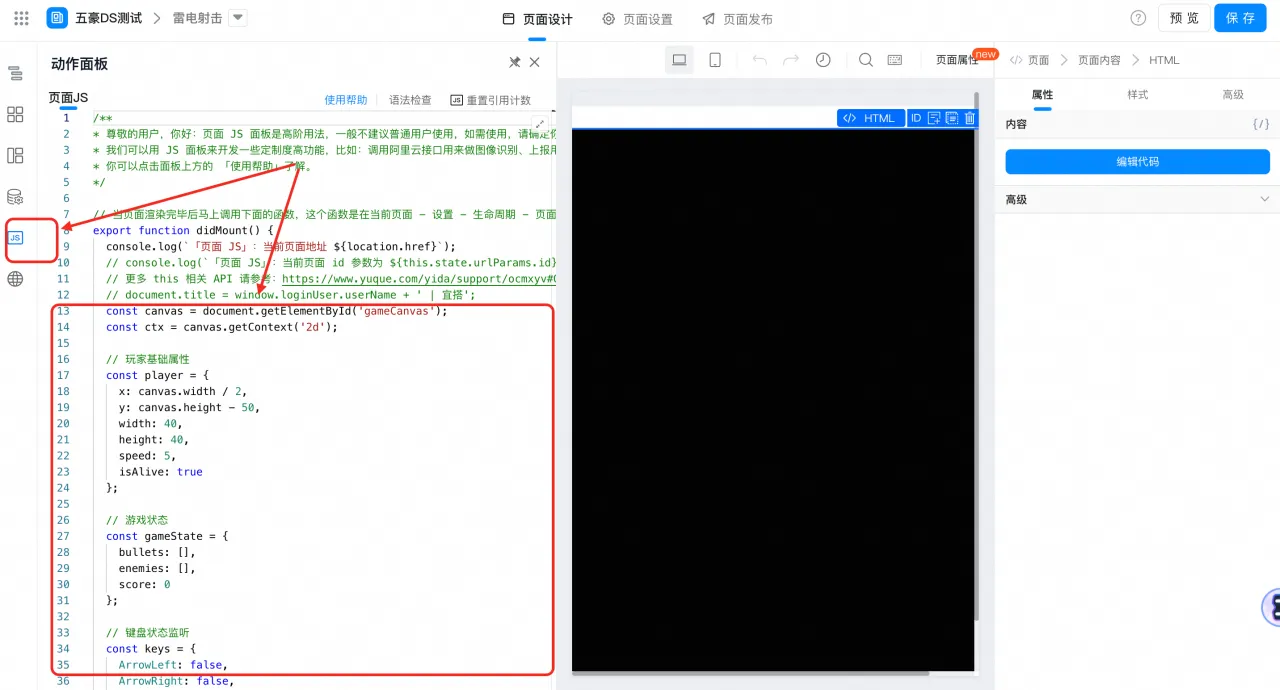Viewport: 1280px width, 690px height.
Task: Open the history clock icon
Action: click(x=823, y=60)
